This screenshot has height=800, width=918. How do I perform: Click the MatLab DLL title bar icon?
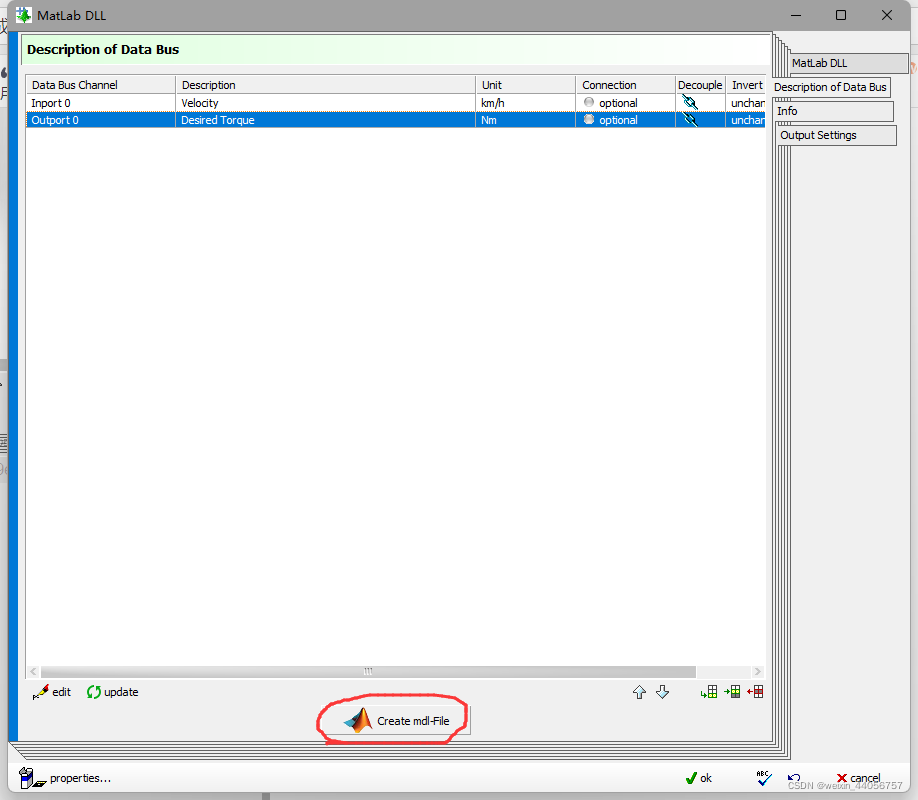(x=24, y=15)
